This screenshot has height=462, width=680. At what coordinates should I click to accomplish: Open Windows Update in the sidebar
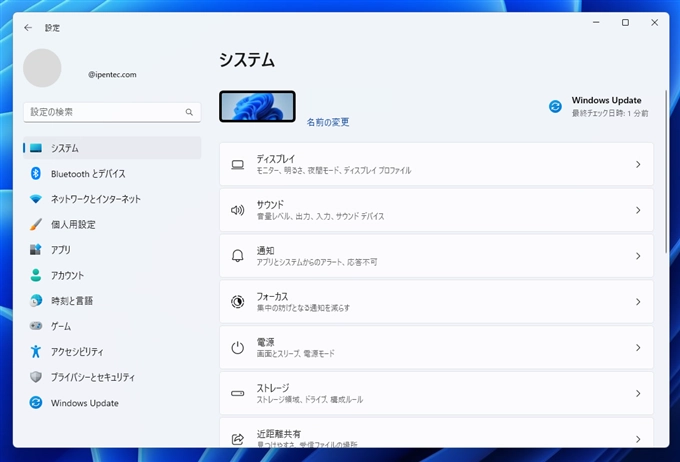point(112,403)
